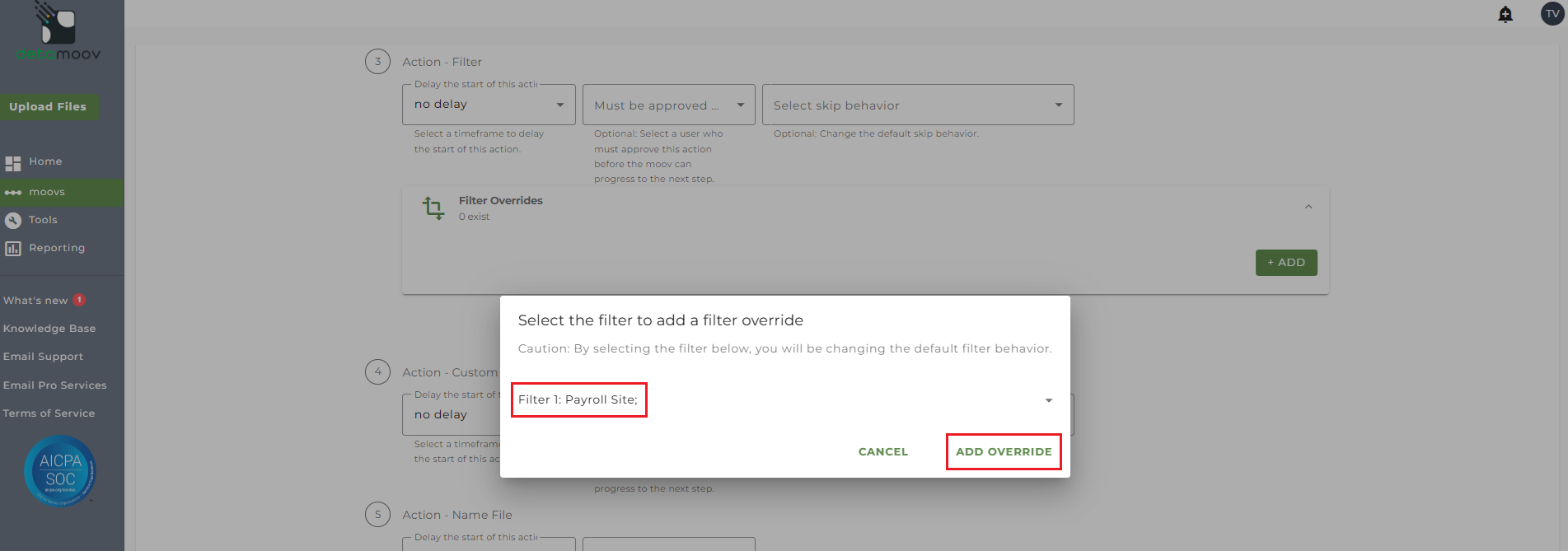Click CANCEL in the dialog
Viewport: 1568px width, 551px height.
[882, 451]
